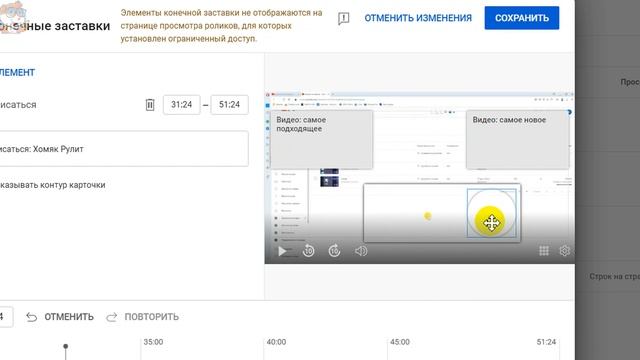Edit the start time field 31:24
640x360 pixels.
[x=182, y=104]
